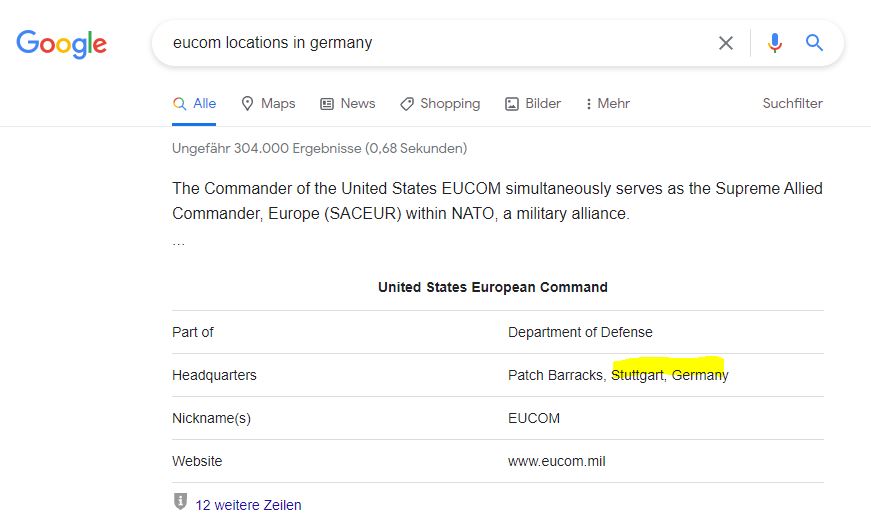This screenshot has width=871, height=526.
Task: Click the Shopping tag icon
Action: (x=407, y=104)
